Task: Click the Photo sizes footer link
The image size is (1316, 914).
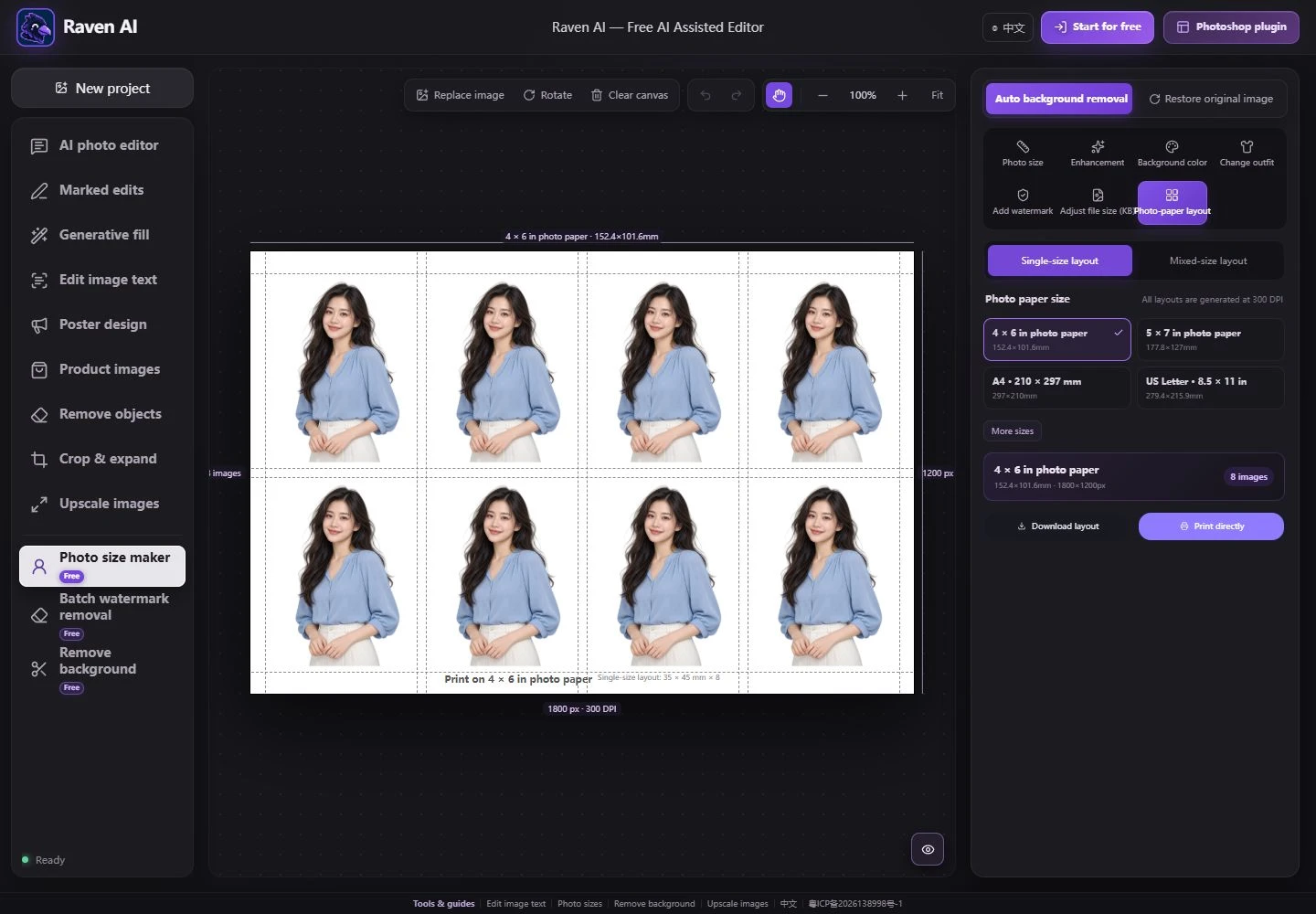Action: (579, 904)
